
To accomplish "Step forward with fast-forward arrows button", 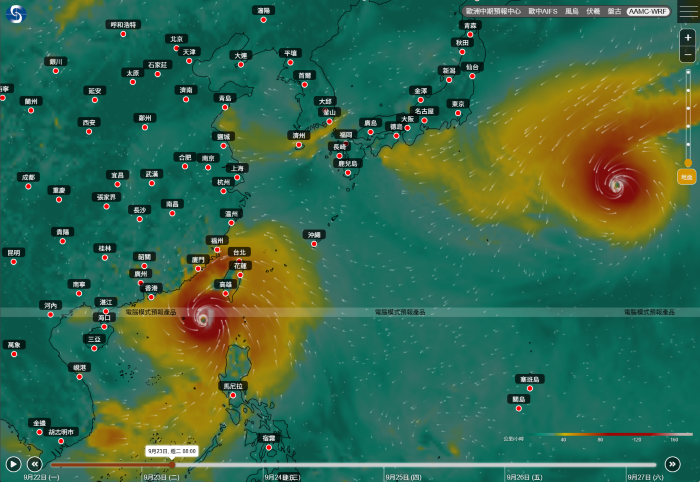I will 672,464.
